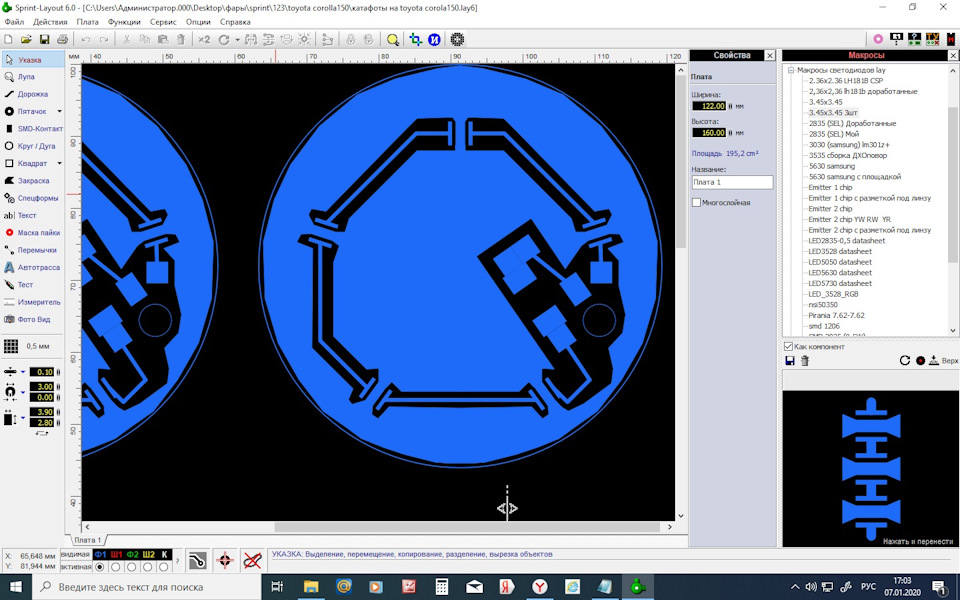960x600 pixels.
Task: Open the Файл menu
Action: point(14,21)
